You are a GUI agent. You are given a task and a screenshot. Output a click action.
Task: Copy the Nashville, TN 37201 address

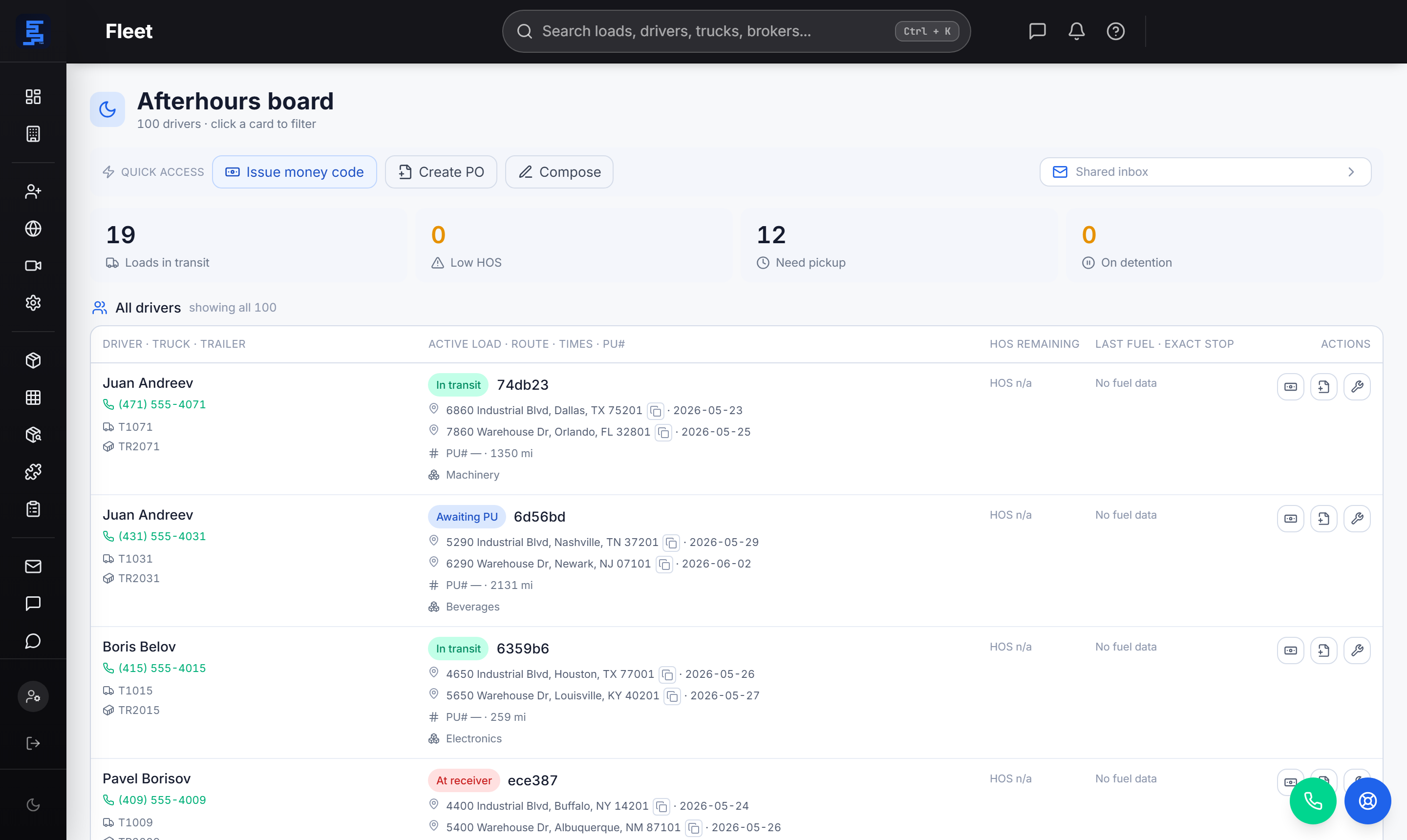tap(672, 543)
